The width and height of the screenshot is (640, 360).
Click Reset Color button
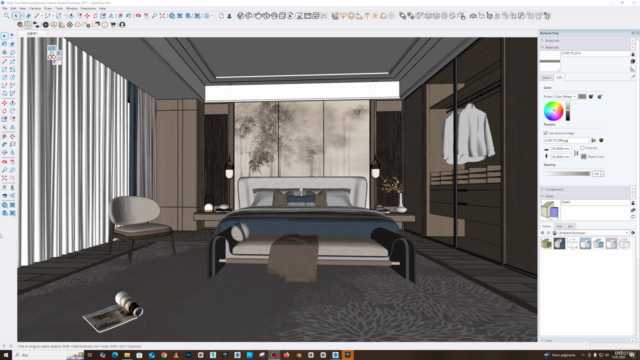click(592, 157)
